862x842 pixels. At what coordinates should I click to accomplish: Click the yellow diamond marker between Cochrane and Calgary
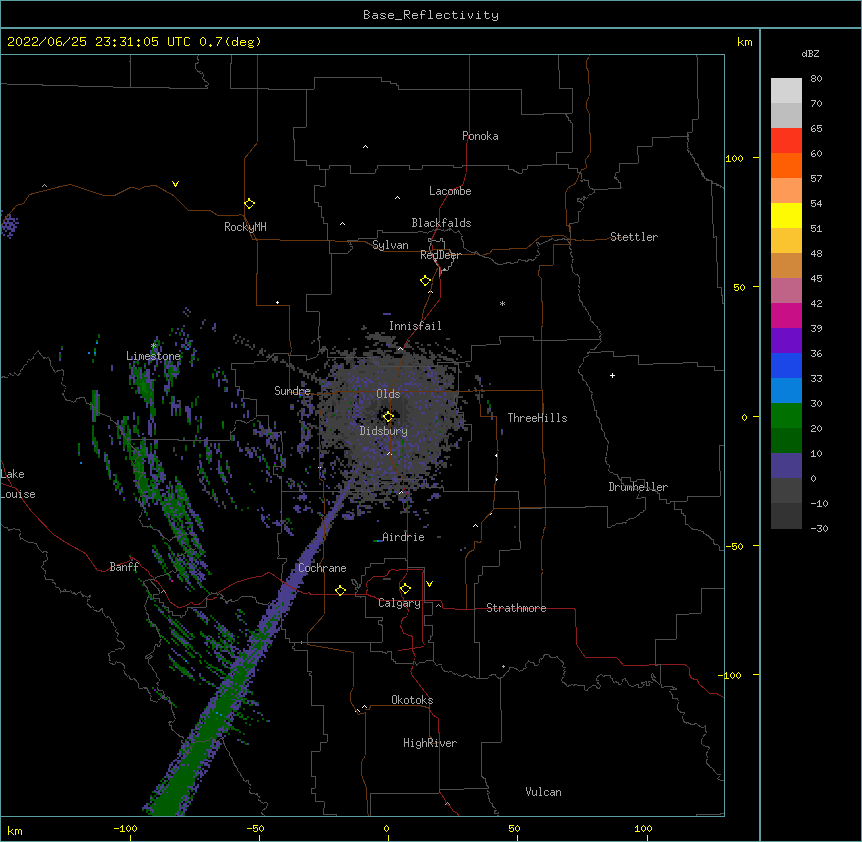click(x=340, y=590)
